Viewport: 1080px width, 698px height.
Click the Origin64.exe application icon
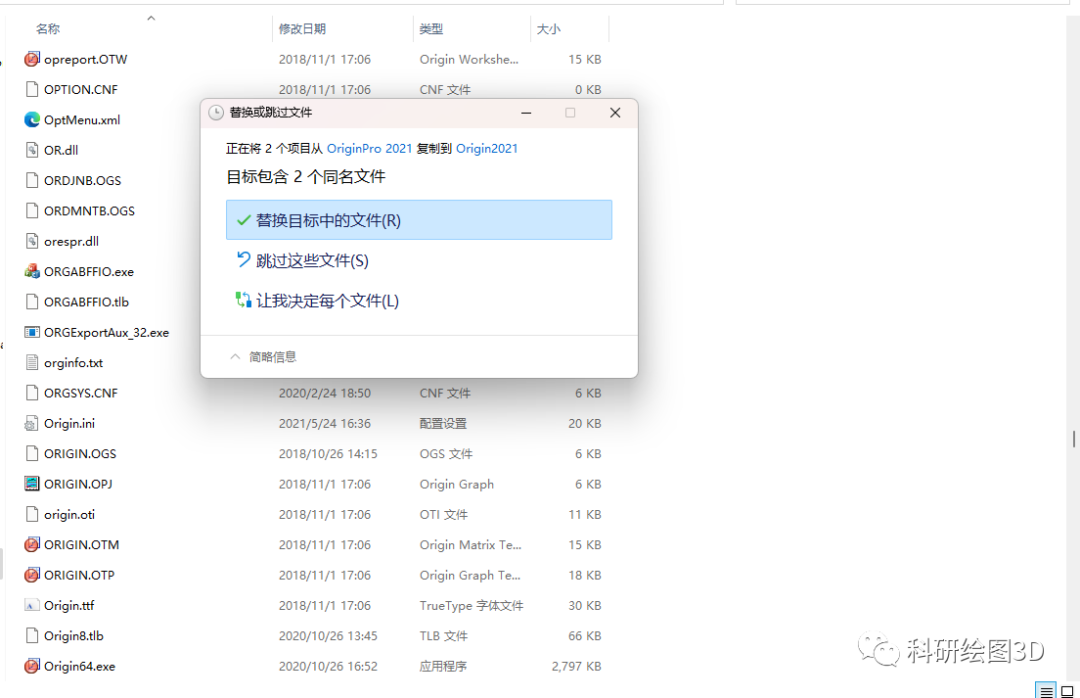coord(32,666)
